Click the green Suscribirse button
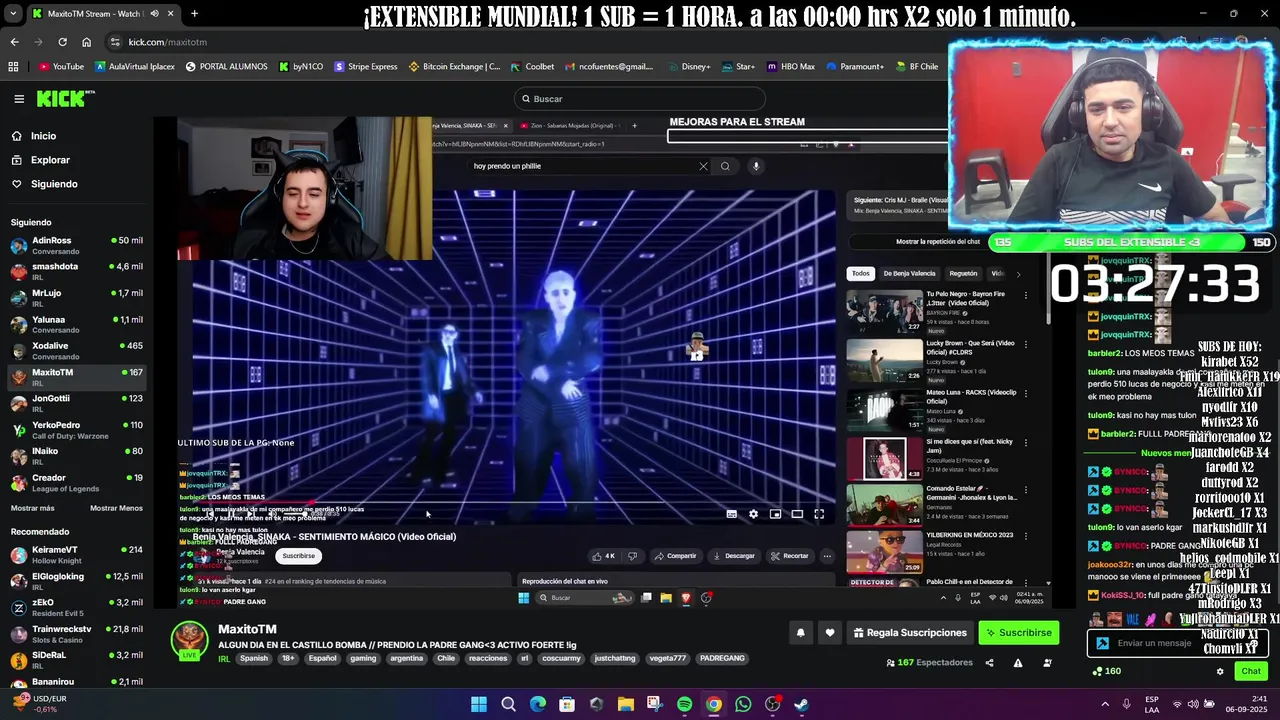1280x720 pixels. point(1018,632)
